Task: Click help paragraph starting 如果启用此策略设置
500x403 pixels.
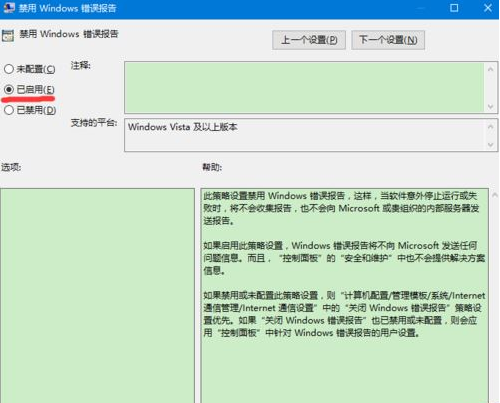Action: pyautogui.click(x=344, y=258)
